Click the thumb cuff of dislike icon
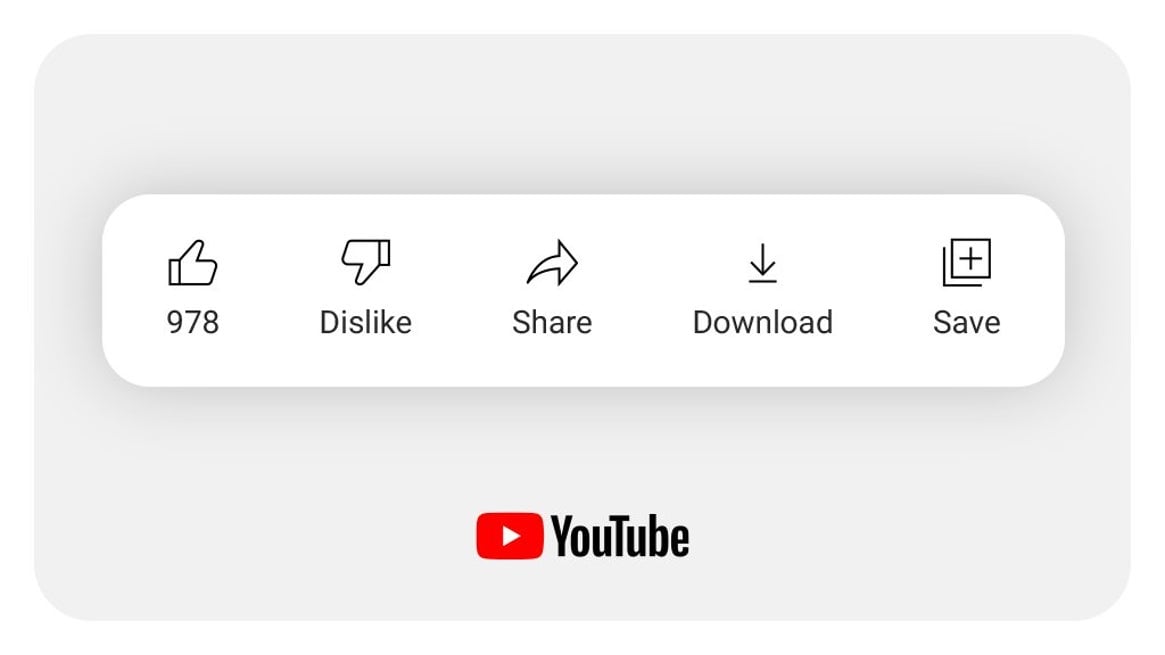This screenshot has width=1165, height=655. click(383, 252)
